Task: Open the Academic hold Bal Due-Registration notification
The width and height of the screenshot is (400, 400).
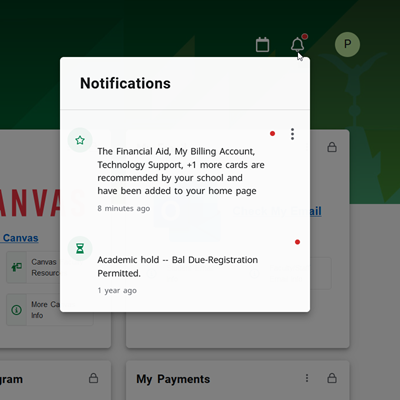Action: tap(178, 266)
